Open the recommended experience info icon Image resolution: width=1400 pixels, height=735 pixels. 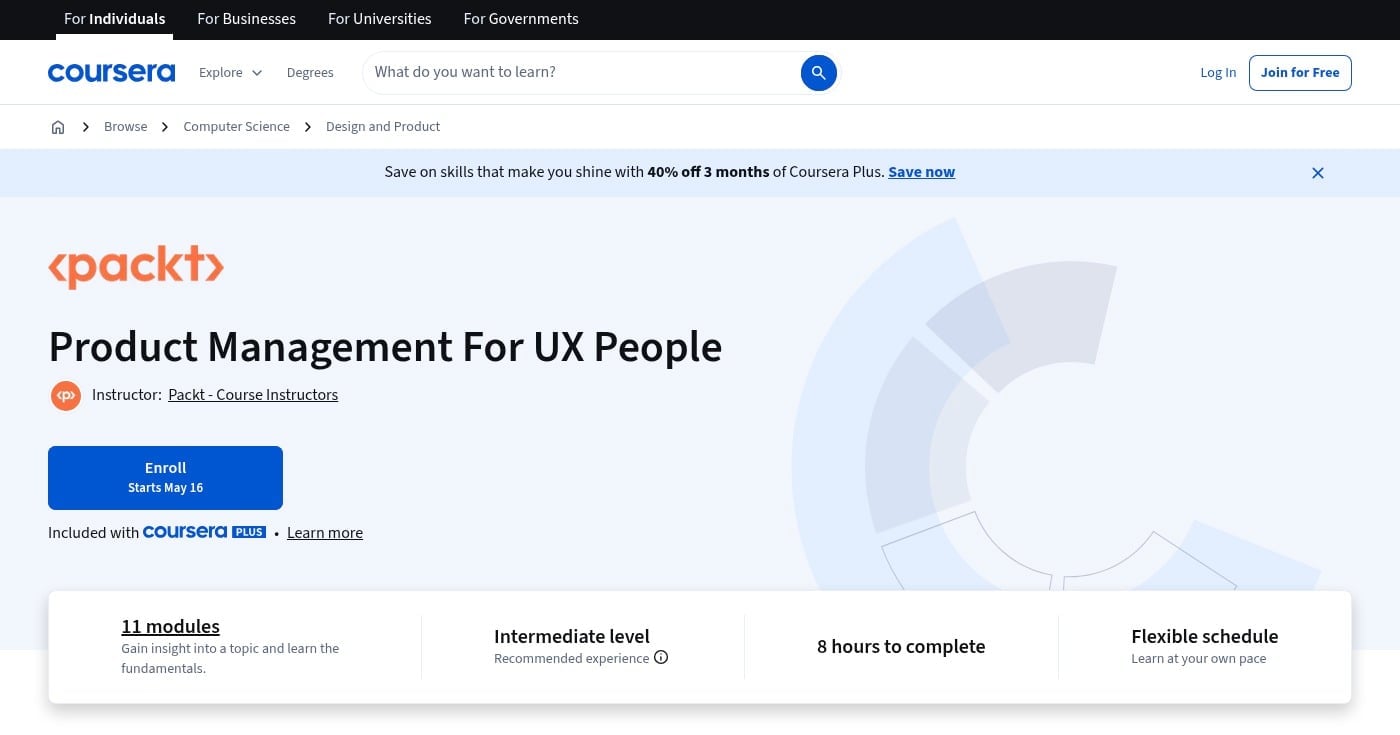[661, 657]
